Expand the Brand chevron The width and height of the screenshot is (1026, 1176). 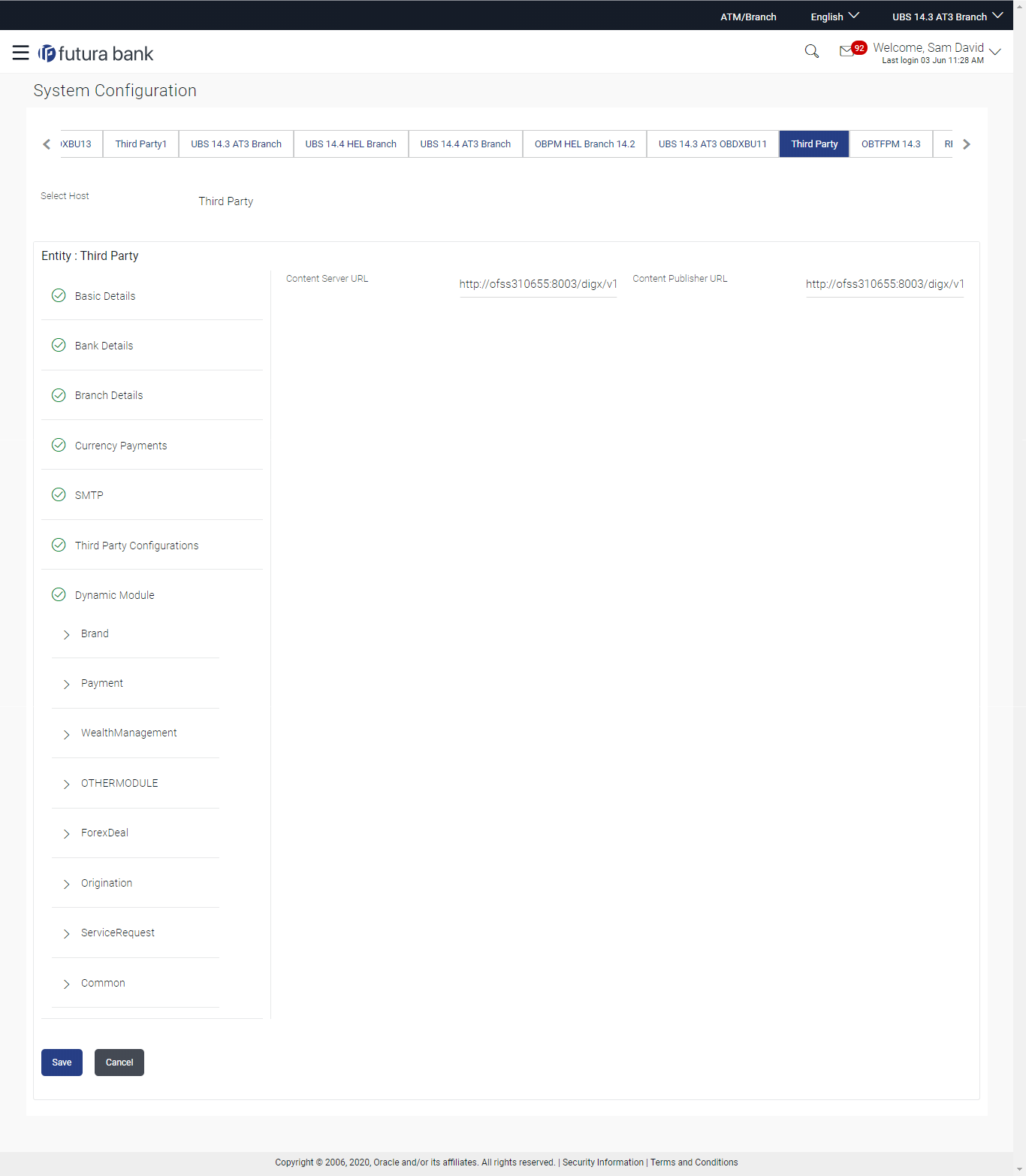[x=66, y=634]
